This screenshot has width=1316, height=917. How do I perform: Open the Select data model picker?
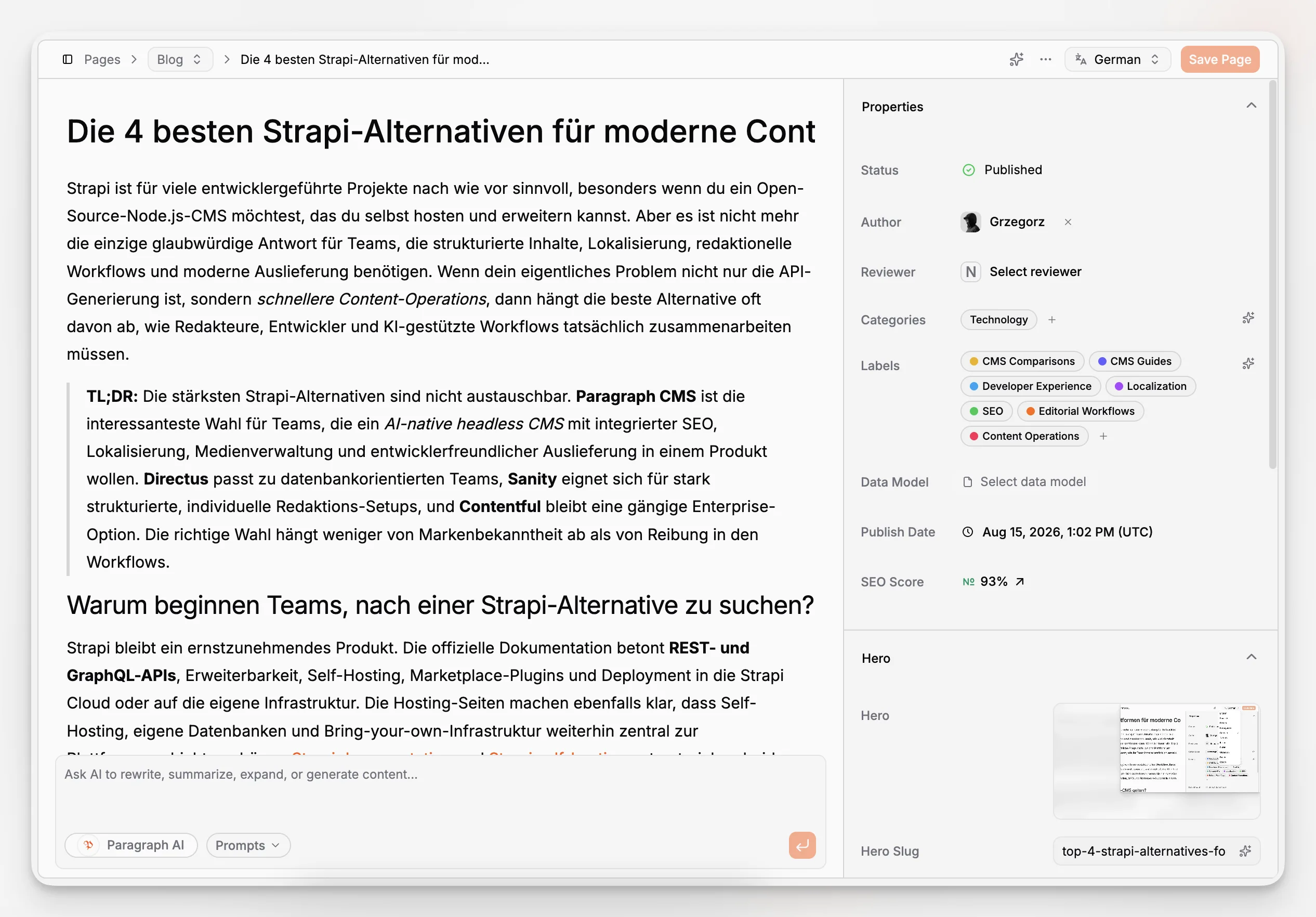click(x=1025, y=482)
